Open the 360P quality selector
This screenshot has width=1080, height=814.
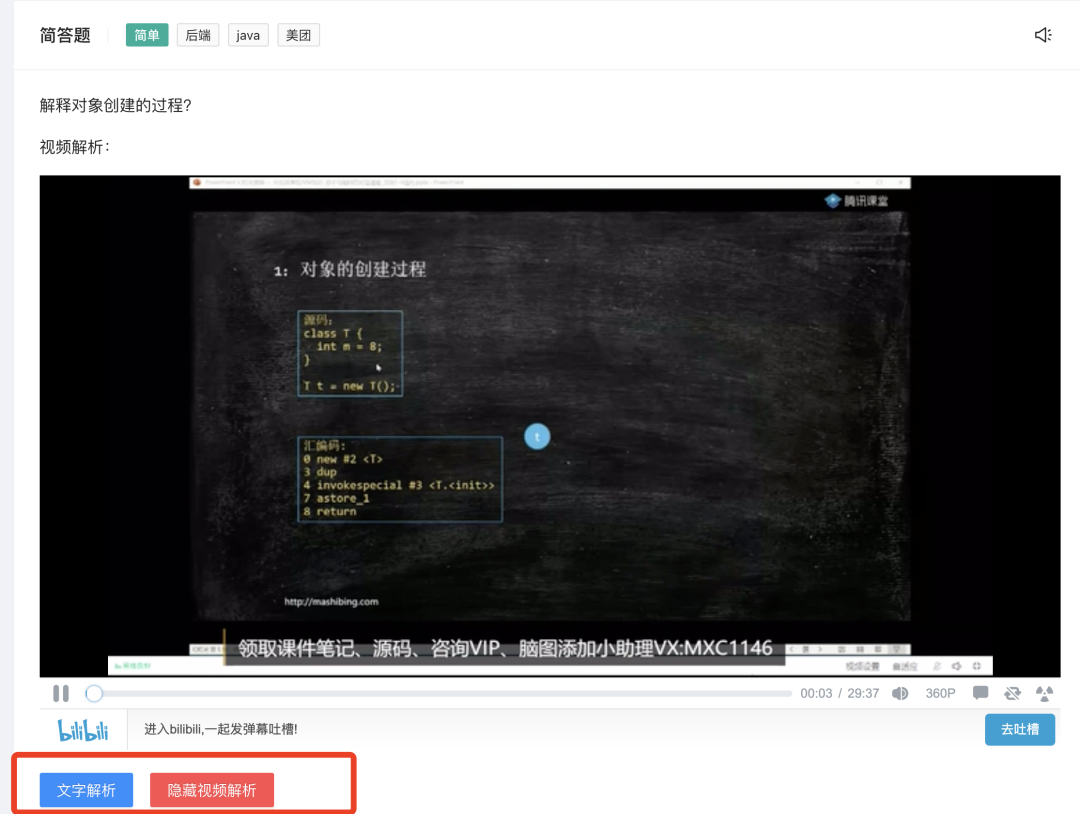(x=940, y=693)
